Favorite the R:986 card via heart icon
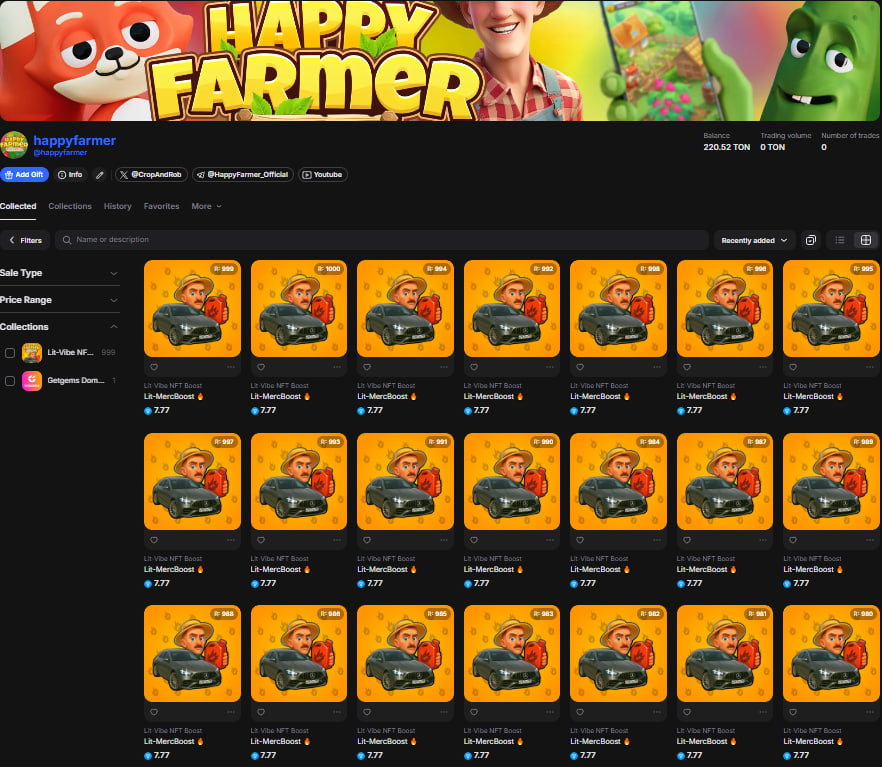This screenshot has height=767, width=882. [x=261, y=712]
